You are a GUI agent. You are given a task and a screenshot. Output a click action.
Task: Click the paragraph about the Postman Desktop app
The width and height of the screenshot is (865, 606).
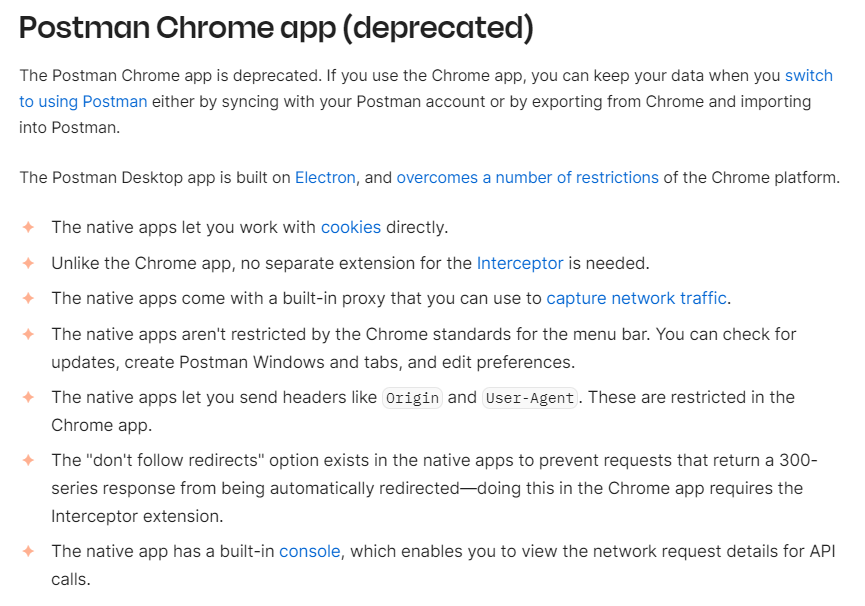click(x=430, y=178)
